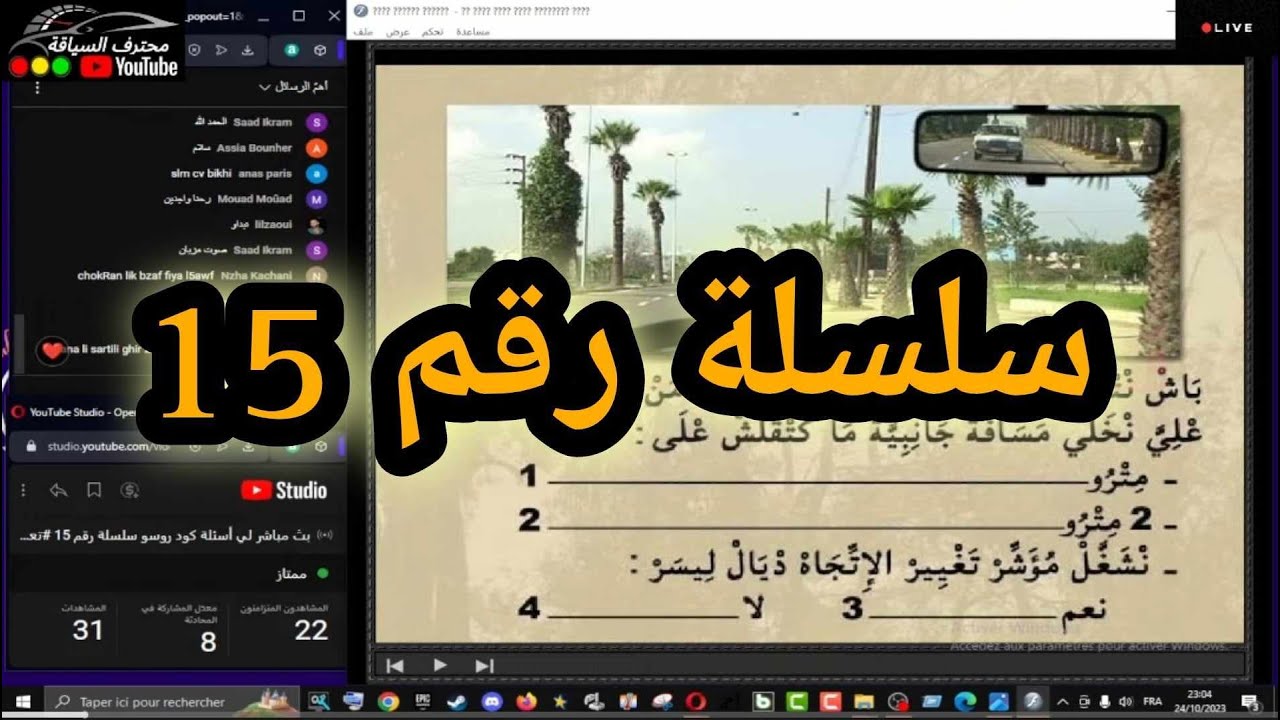This screenshot has height=720, width=1280.
Task: Open the ملف menu in the quiz window
Action: (363, 32)
